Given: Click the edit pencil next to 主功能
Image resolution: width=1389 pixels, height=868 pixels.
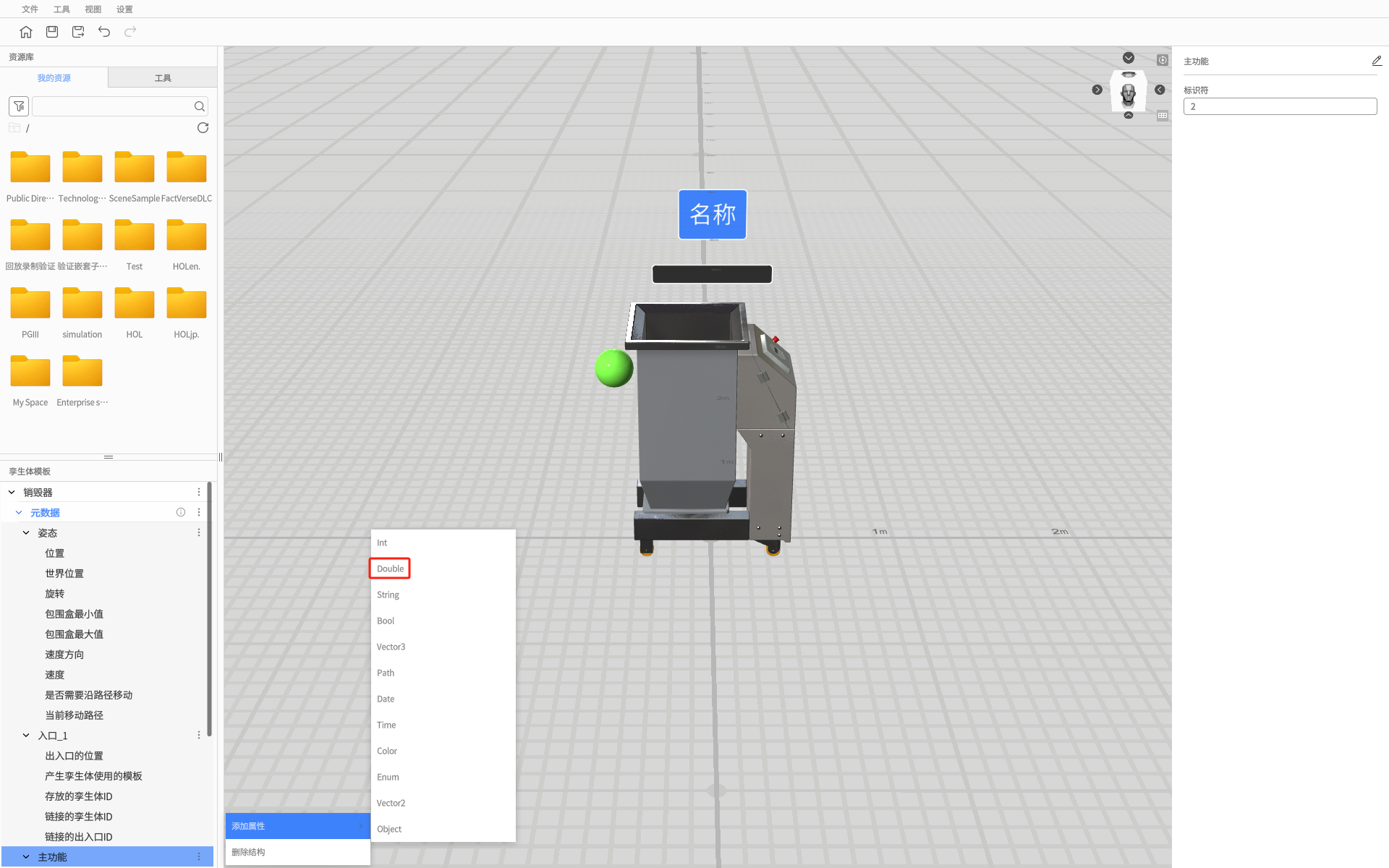Looking at the screenshot, I should click(1376, 61).
